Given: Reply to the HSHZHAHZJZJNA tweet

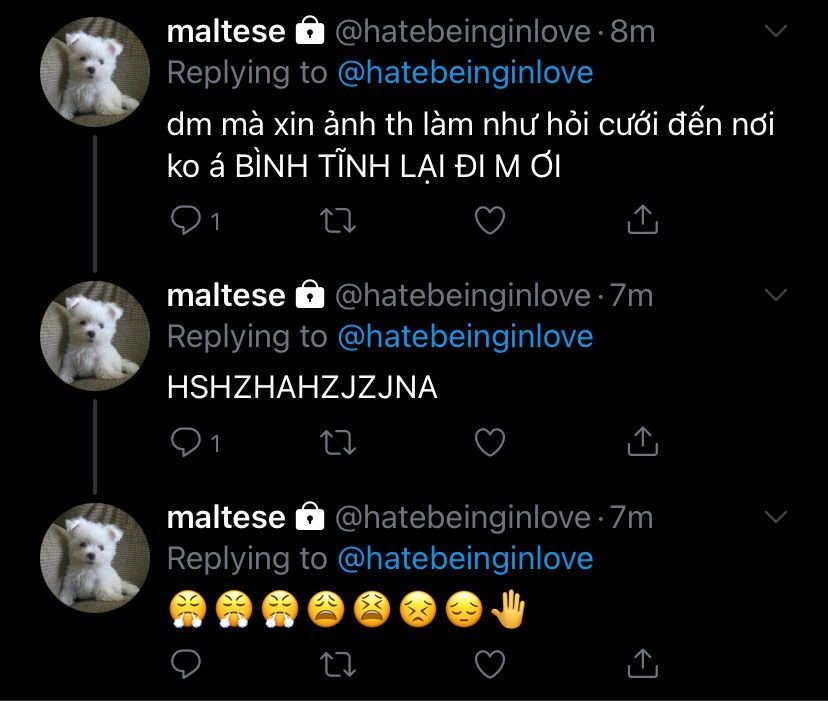Looking at the screenshot, I should [186, 441].
